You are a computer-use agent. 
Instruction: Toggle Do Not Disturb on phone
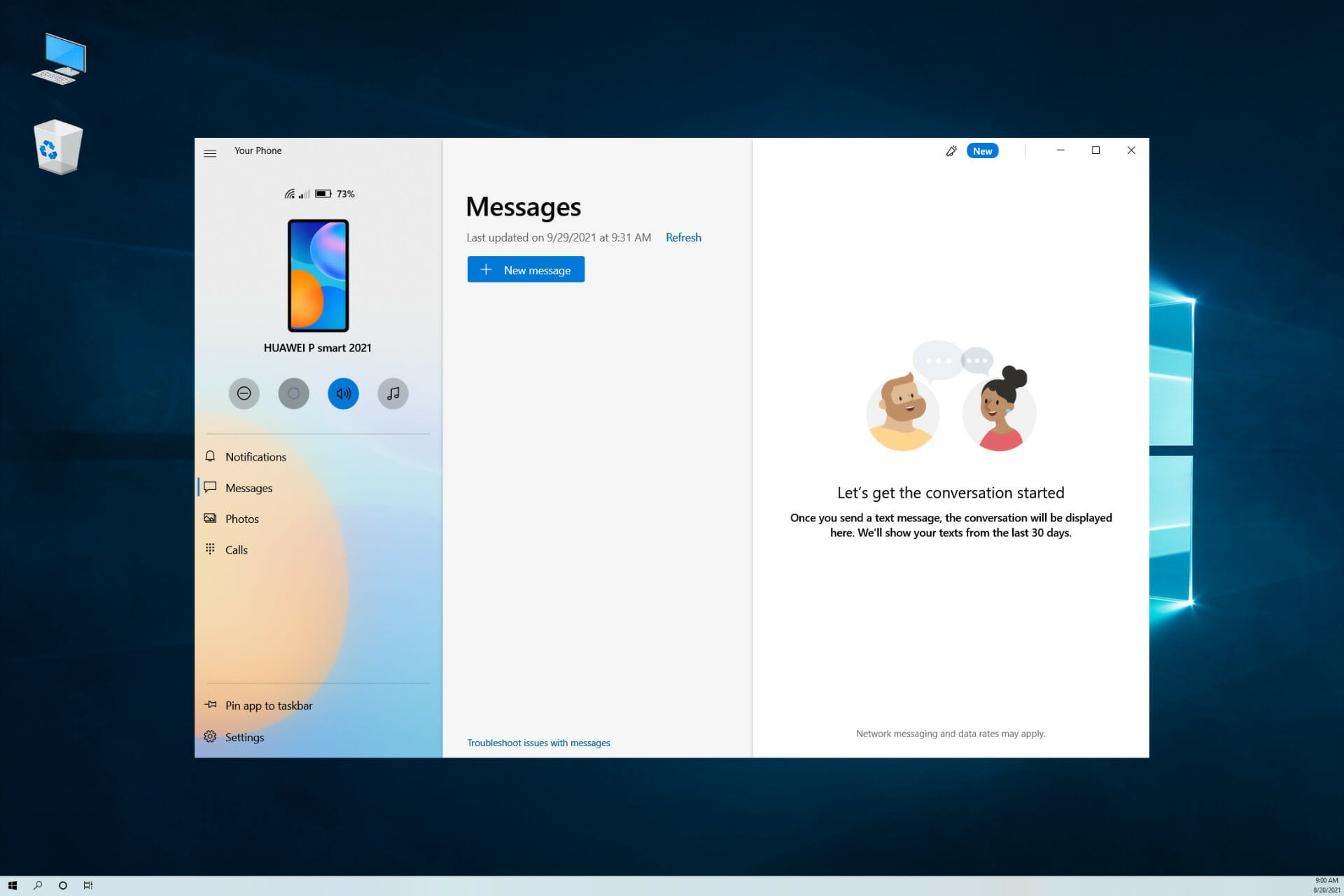pyautogui.click(x=244, y=393)
